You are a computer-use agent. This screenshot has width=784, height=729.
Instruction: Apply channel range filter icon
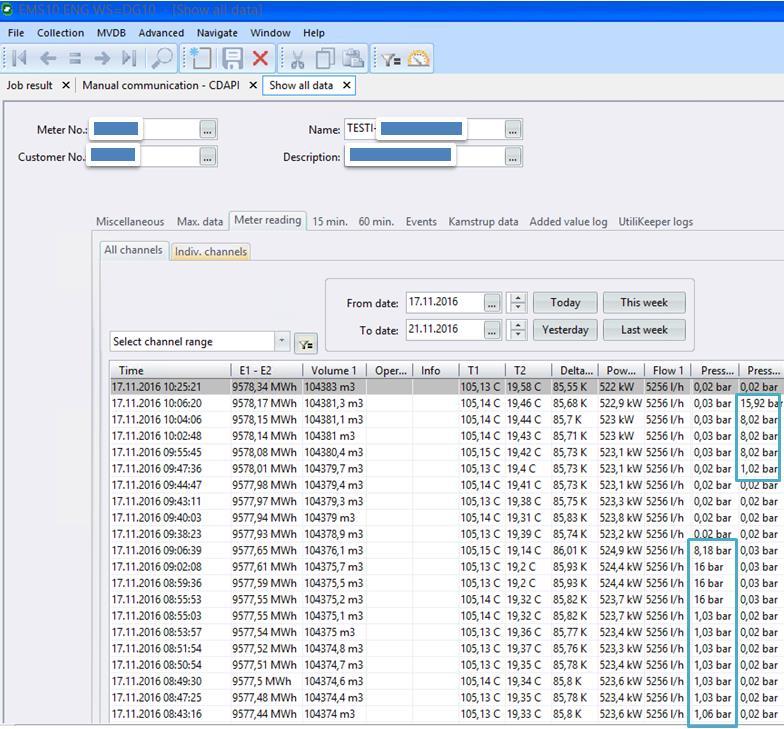306,344
